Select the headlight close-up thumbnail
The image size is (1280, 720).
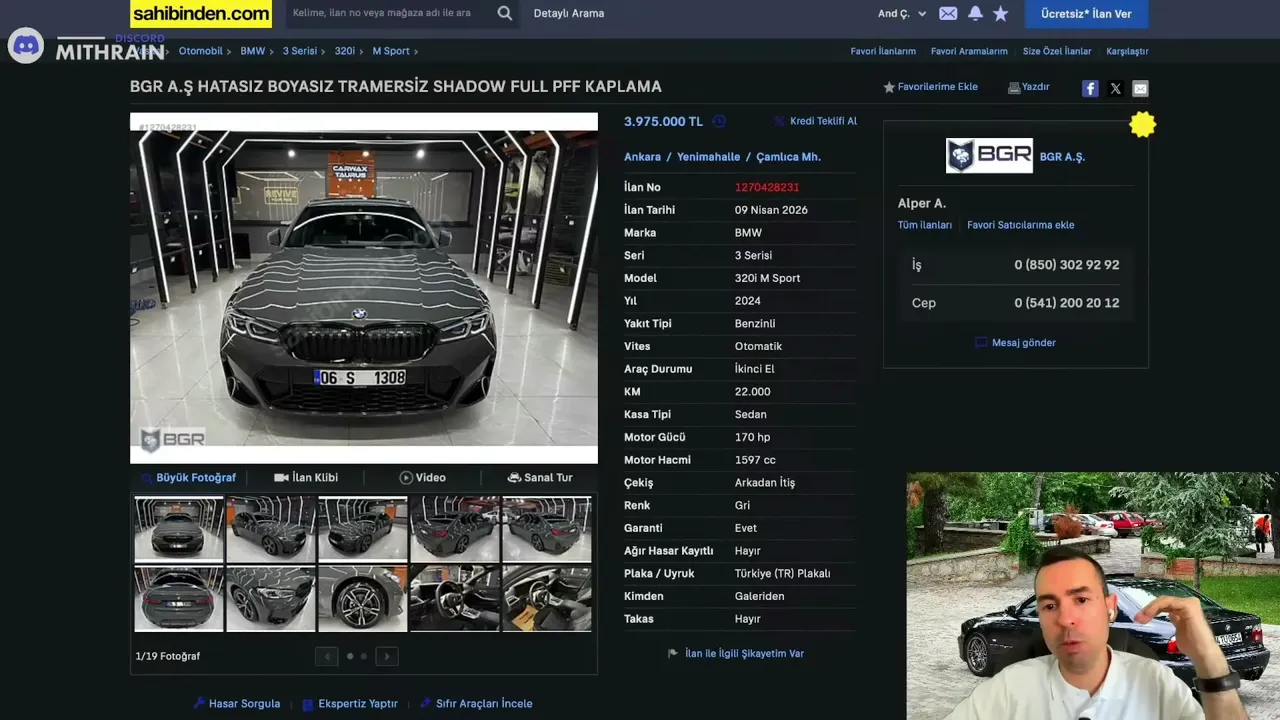[271, 599]
